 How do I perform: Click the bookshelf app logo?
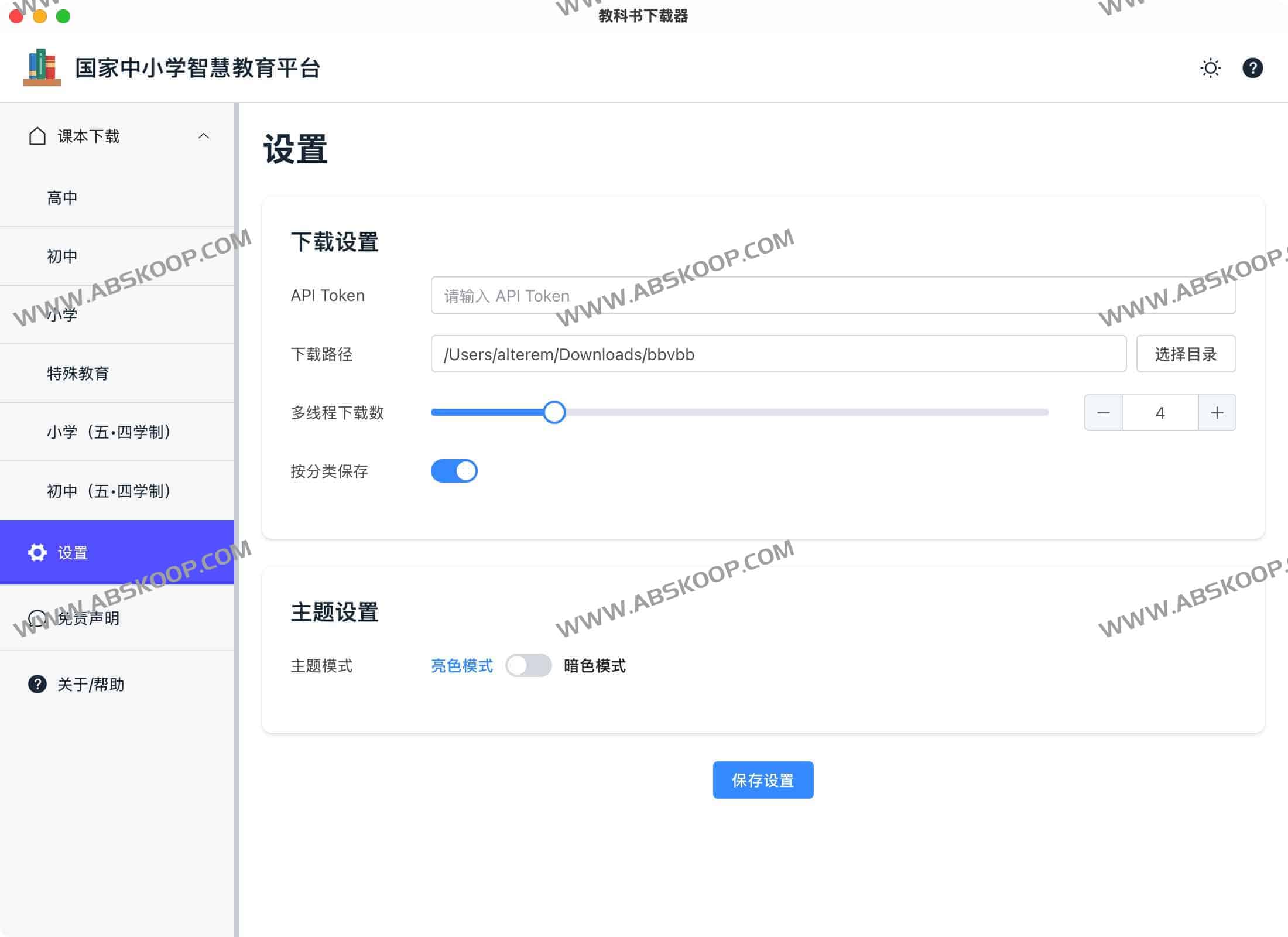coord(42,67)
